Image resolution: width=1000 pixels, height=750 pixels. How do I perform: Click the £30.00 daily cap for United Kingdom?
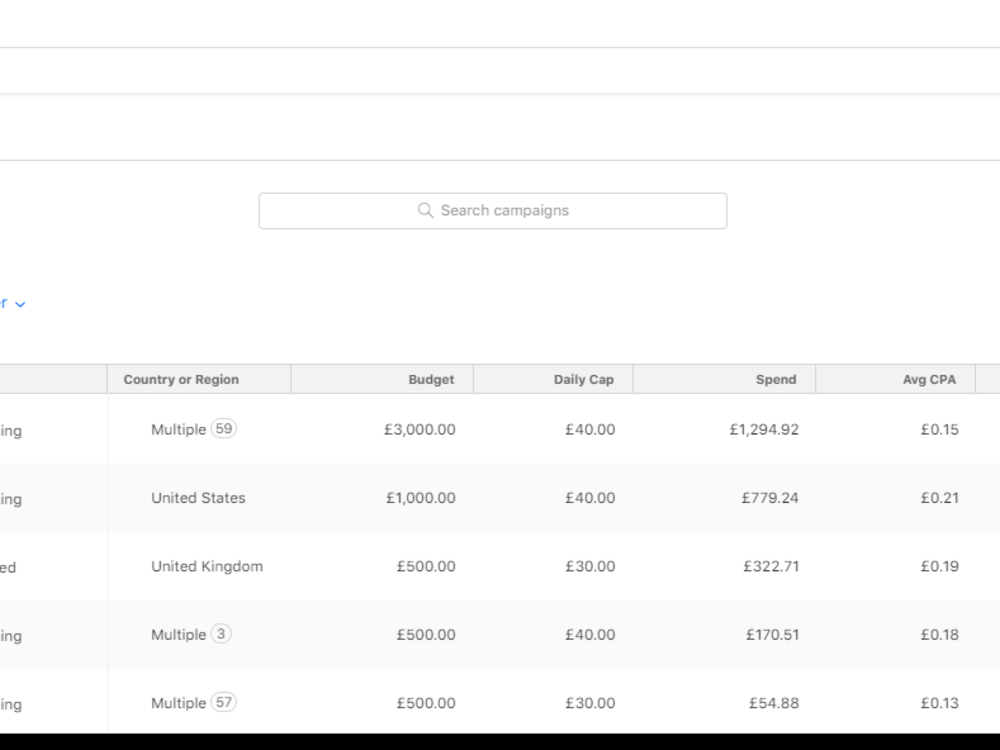click(590, 566)
